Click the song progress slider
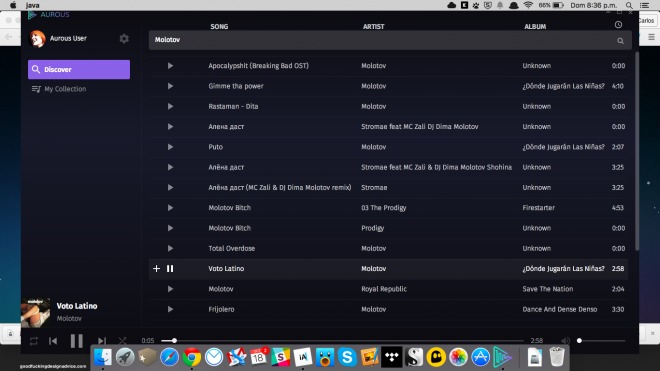The height and width of the screenshot is (371, 660). pyautogui.click(x=342, y=341)
